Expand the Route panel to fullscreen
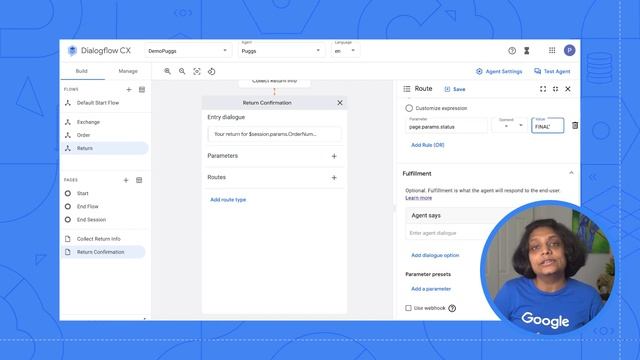The height and width of the screenshot is (360, 640). tap(543, 89)
